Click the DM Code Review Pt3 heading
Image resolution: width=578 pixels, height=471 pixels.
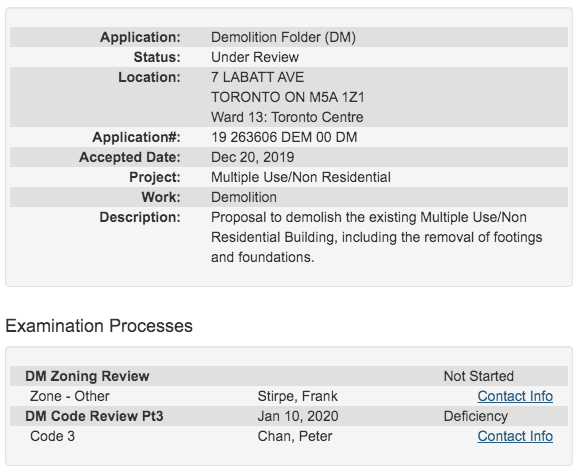click(x=94, y=416)
